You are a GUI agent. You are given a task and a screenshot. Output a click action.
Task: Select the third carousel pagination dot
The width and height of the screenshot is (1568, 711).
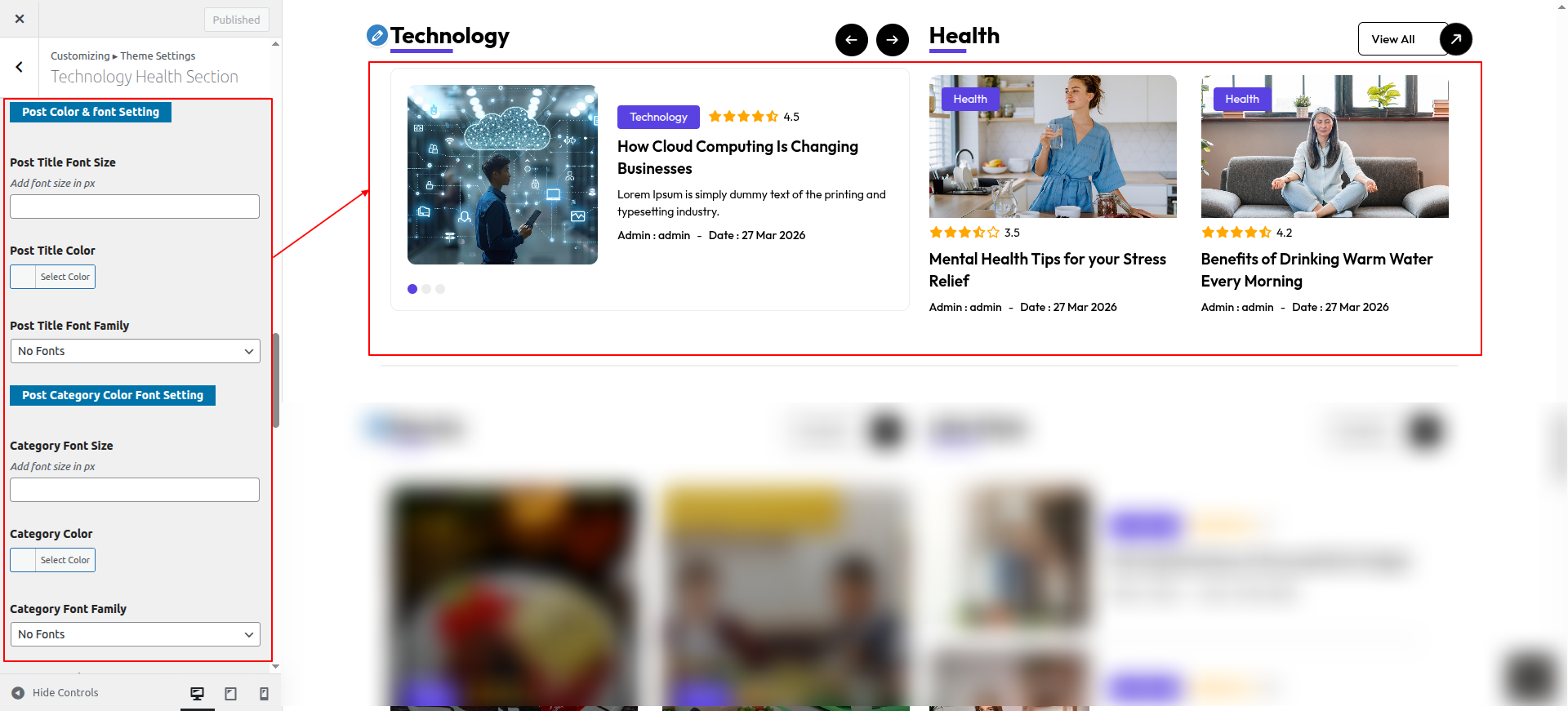(x=440, y=289)
